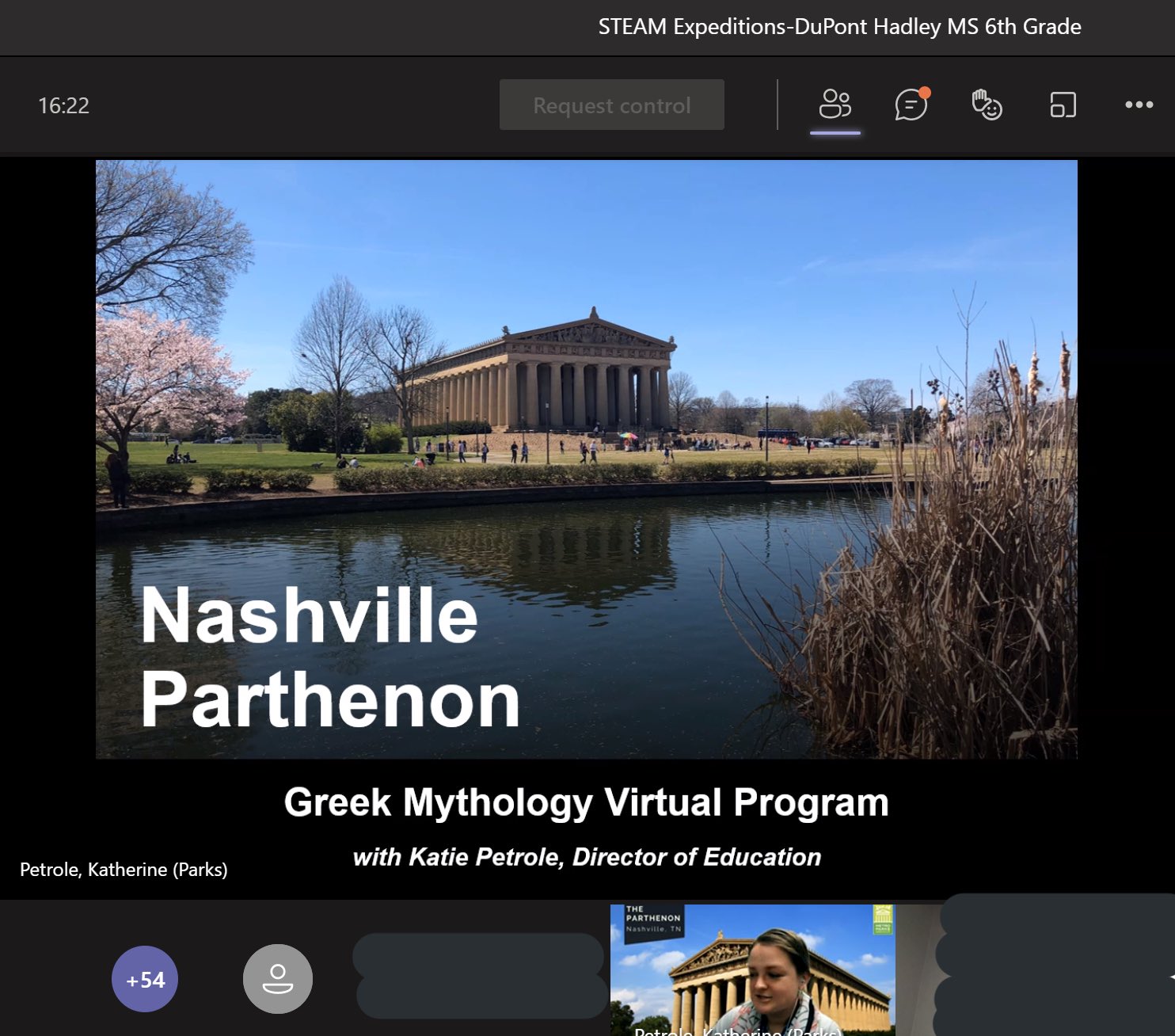Open the +54 more participants bubble
Screen dimensions: 1175x1036
click(145, 979)
